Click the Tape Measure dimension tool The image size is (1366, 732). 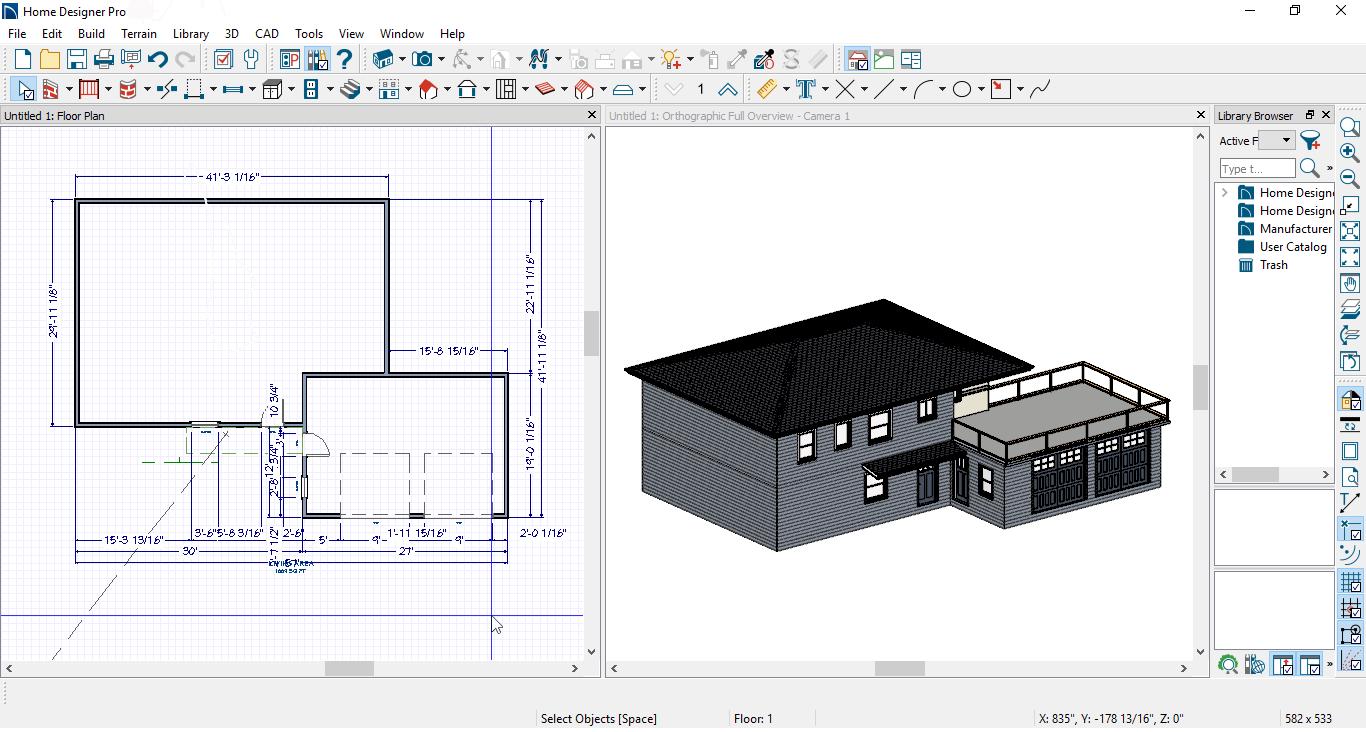pyautogui.click(x=766, y=89)
